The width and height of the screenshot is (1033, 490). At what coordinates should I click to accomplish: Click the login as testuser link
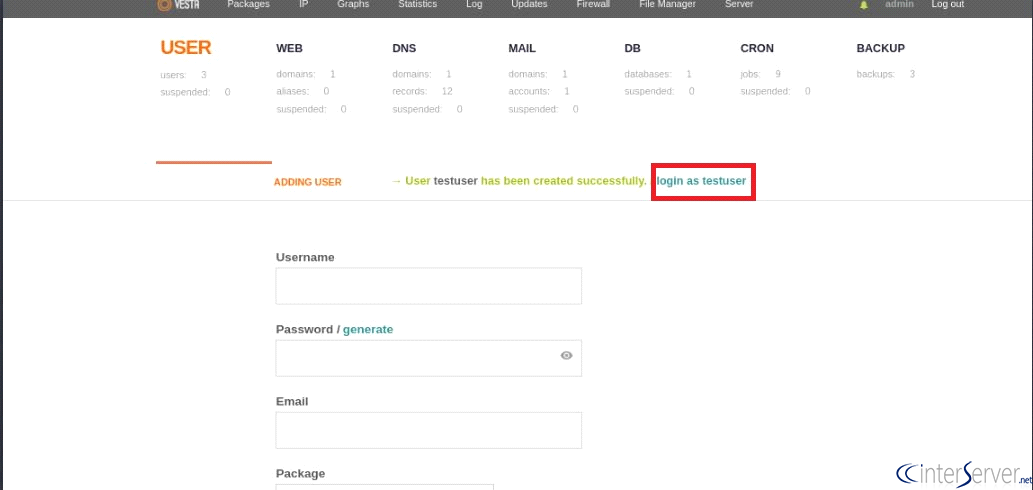pyautogui.click(x=702, y=180)
